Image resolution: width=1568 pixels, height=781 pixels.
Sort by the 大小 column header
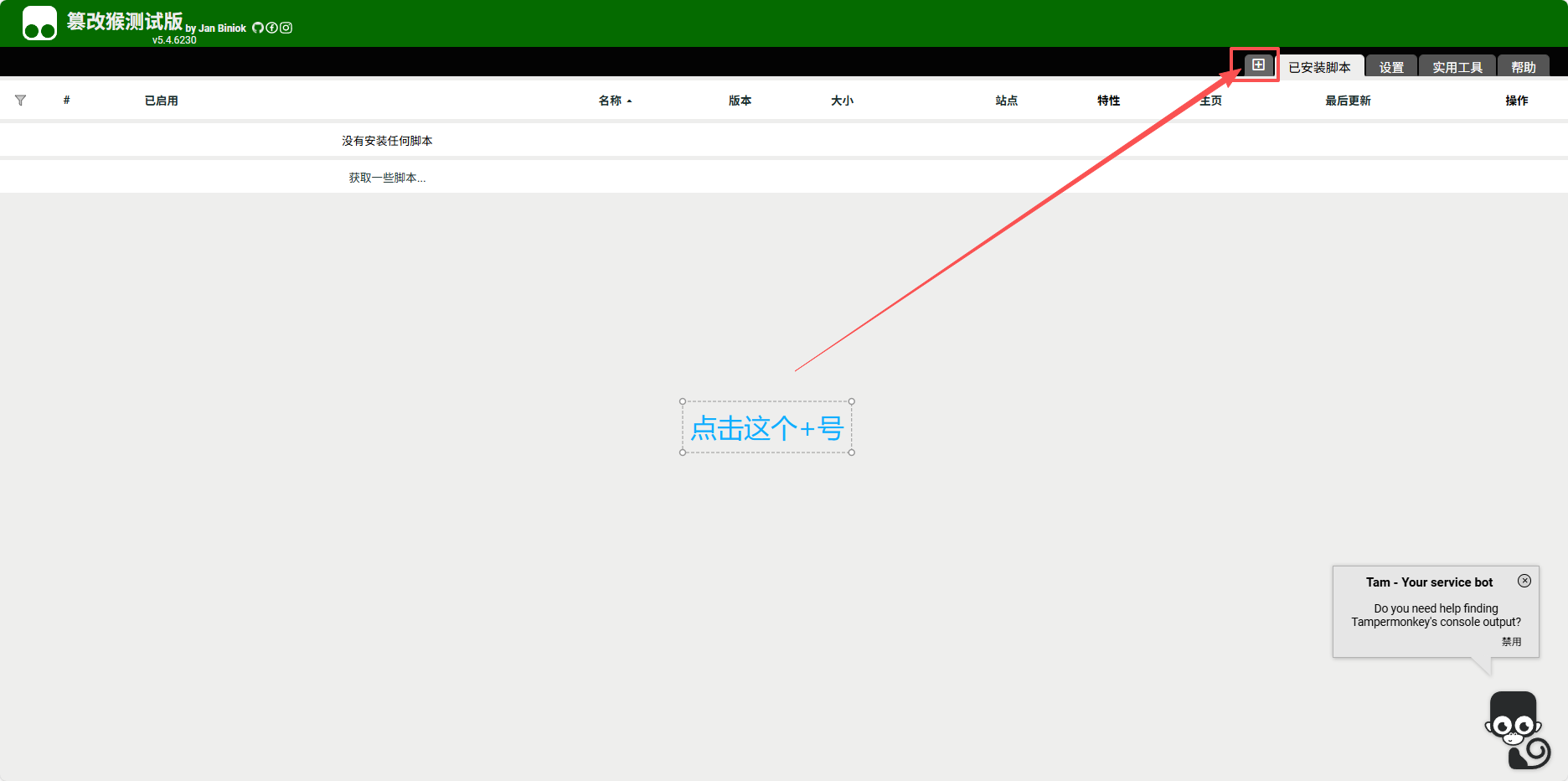click(x=842, y=101)
